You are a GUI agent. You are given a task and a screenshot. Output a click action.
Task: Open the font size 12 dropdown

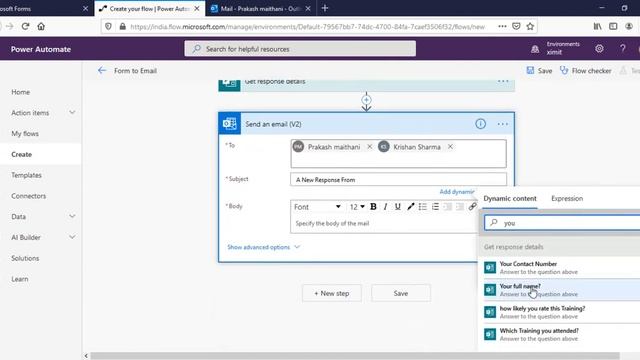357,207
